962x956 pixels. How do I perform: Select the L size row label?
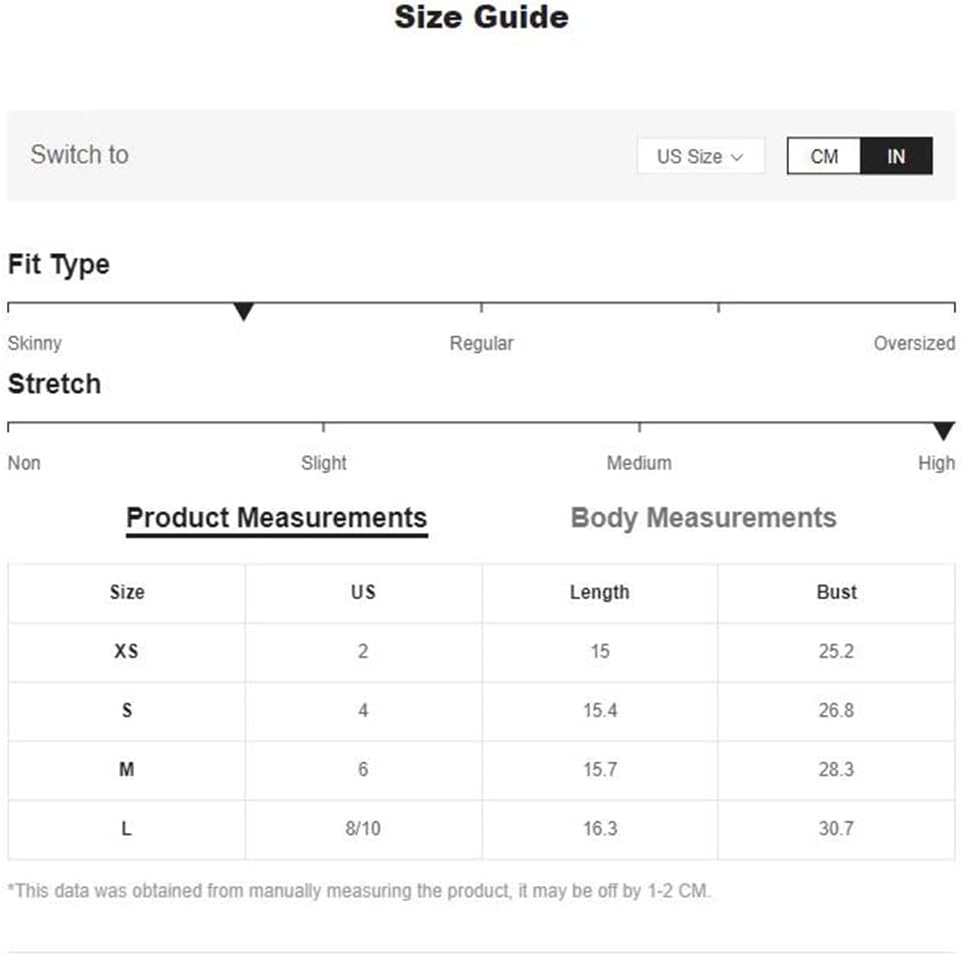pos(126,828)
